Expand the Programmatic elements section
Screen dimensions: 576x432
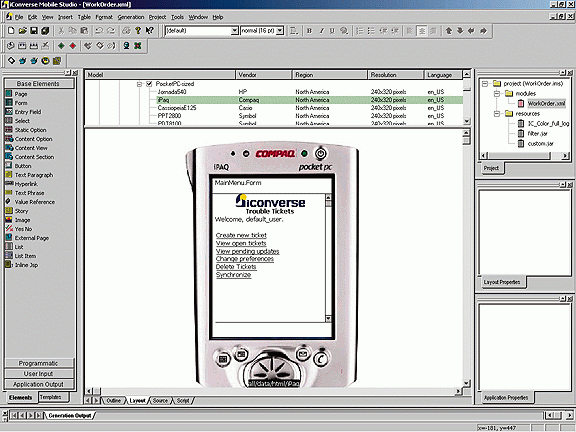pyautogui.click(x=39, y=363)
